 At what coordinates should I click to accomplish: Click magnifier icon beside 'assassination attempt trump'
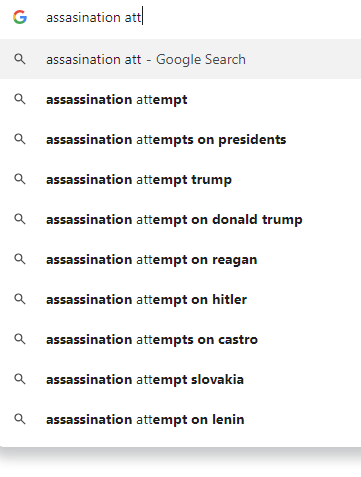pos(20,179)
